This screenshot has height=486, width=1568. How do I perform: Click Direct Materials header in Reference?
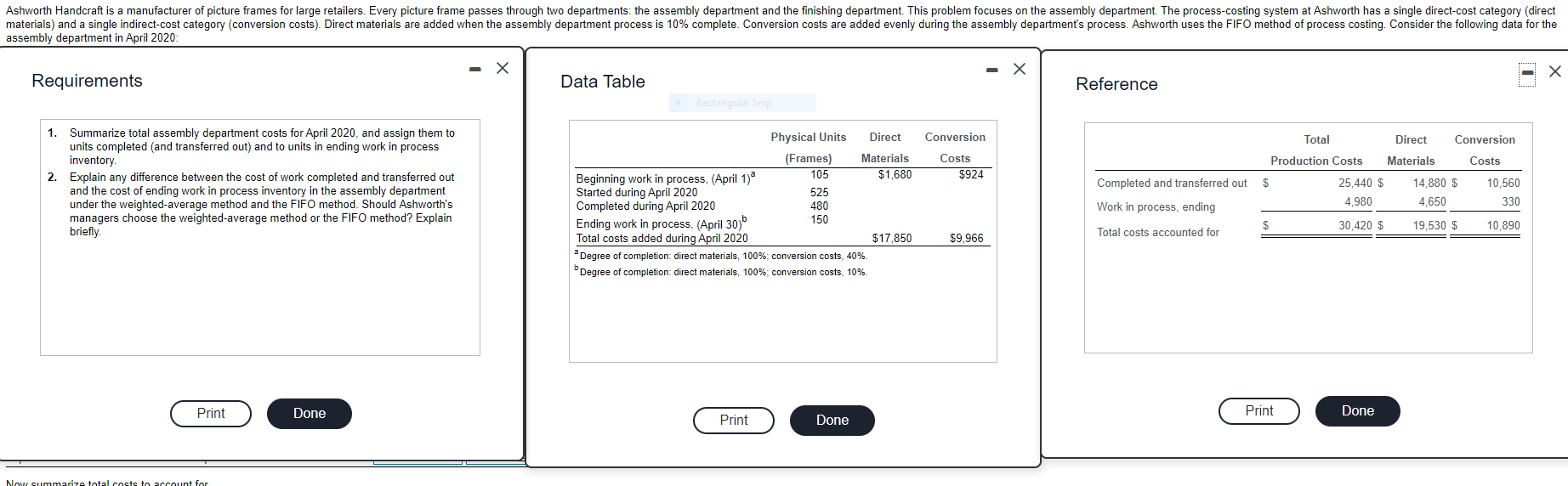pyautogui.click(x=1411, y=150)
